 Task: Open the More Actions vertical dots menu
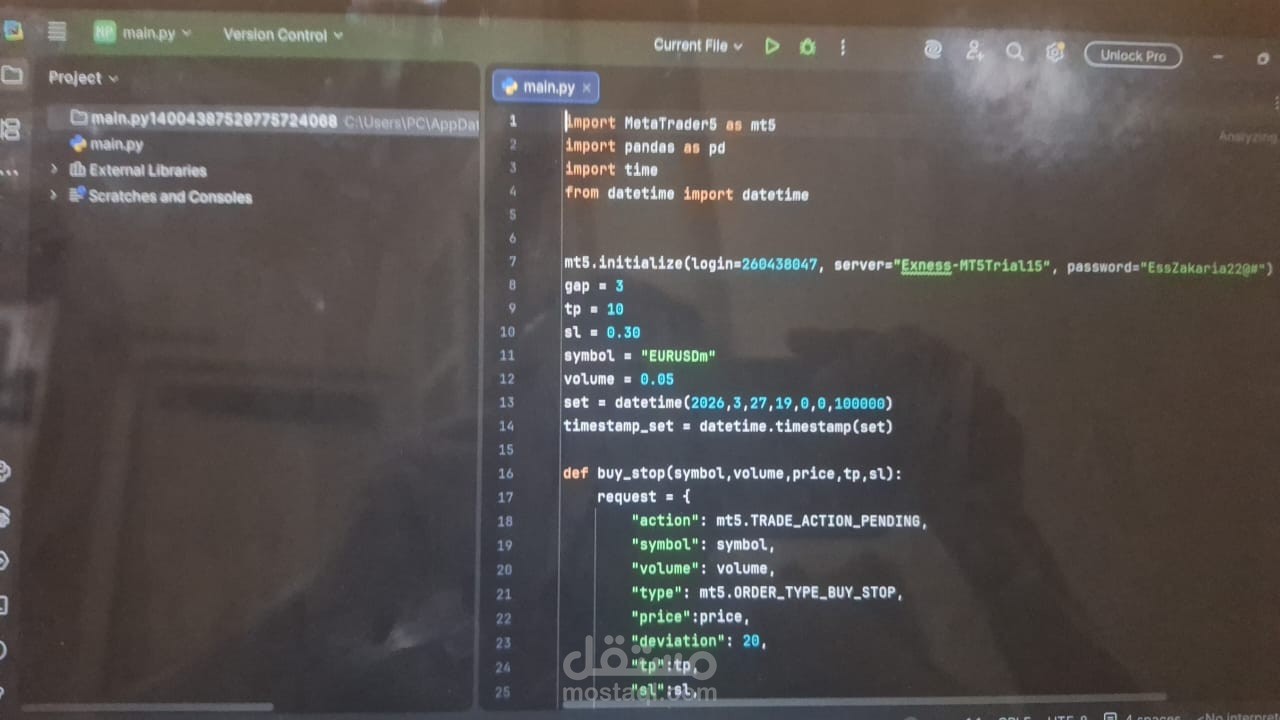[843, 47]
